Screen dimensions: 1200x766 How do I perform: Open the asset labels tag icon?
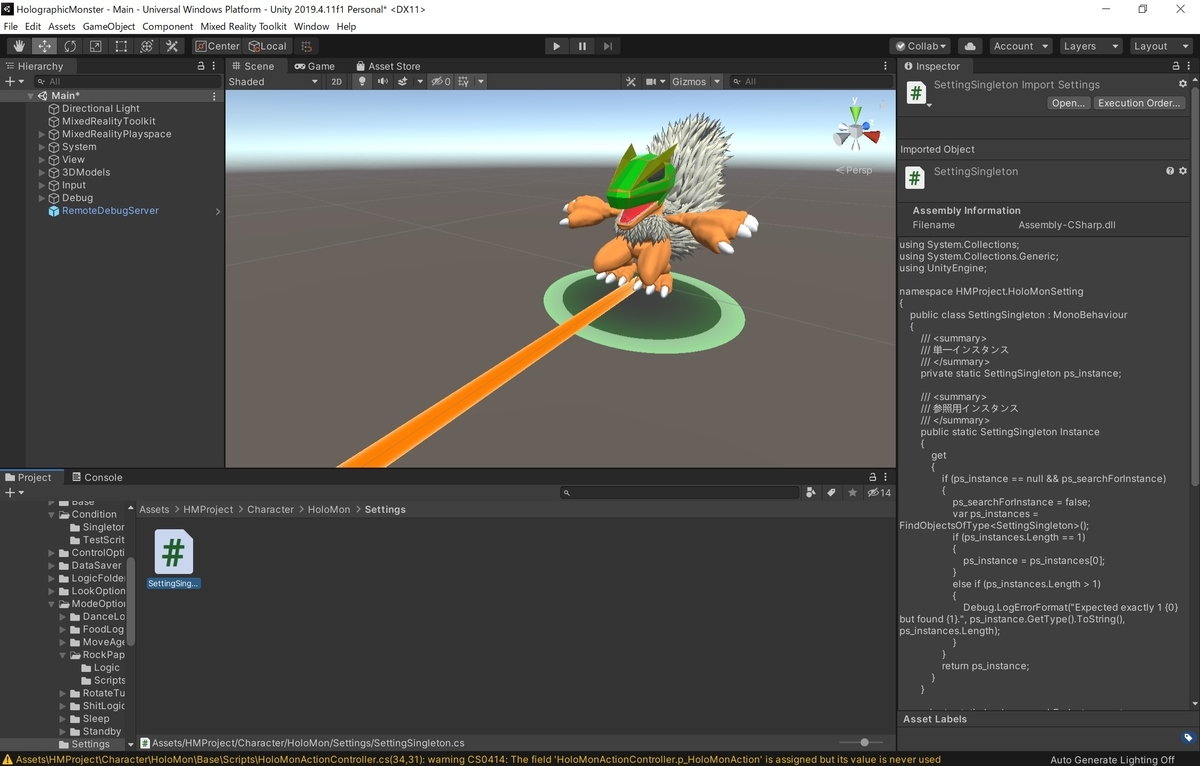[x=1187, y=737]
